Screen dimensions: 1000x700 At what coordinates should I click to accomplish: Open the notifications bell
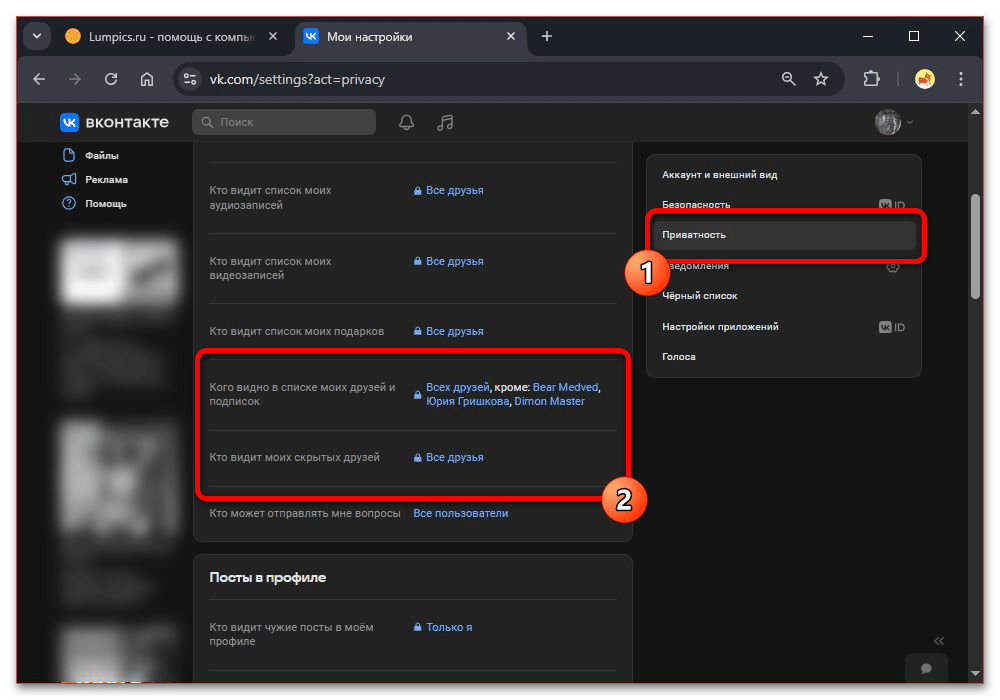(x=406, y=122)
